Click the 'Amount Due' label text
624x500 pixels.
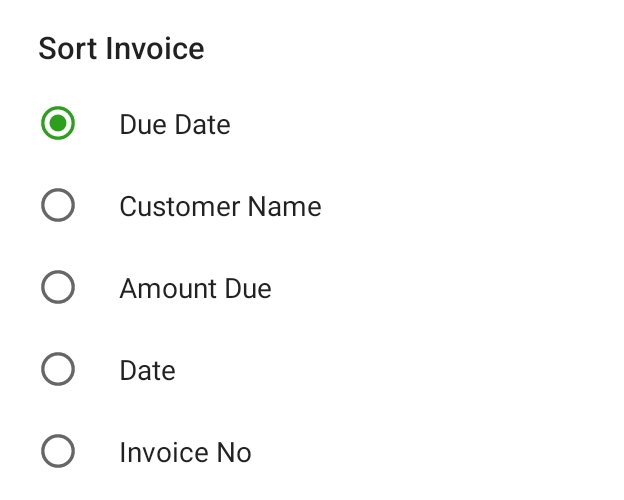click(x=195, y=289)
